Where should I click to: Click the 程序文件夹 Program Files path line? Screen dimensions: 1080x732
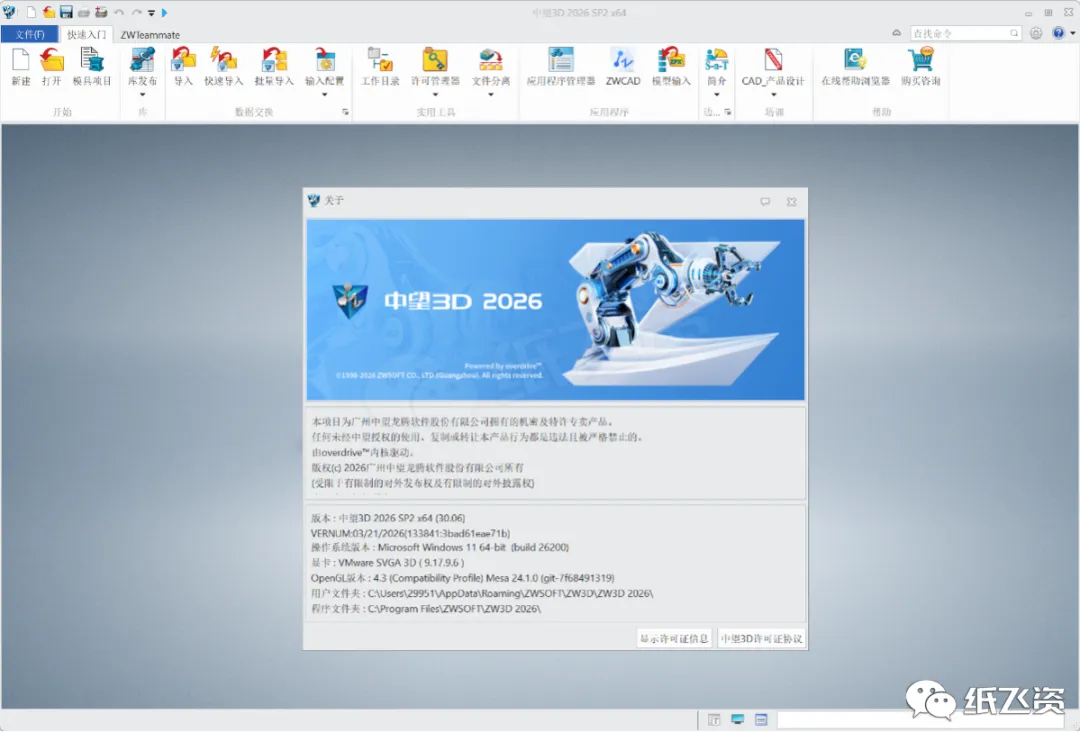click(426, 609)
